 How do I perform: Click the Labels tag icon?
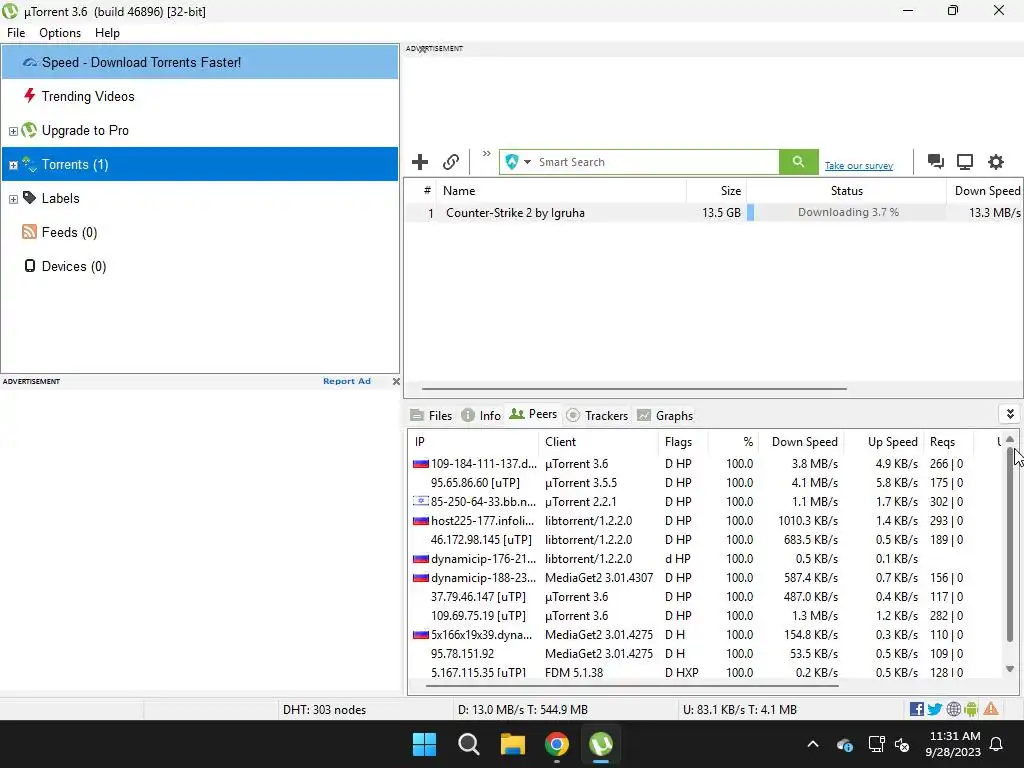(x=29, y=197)
